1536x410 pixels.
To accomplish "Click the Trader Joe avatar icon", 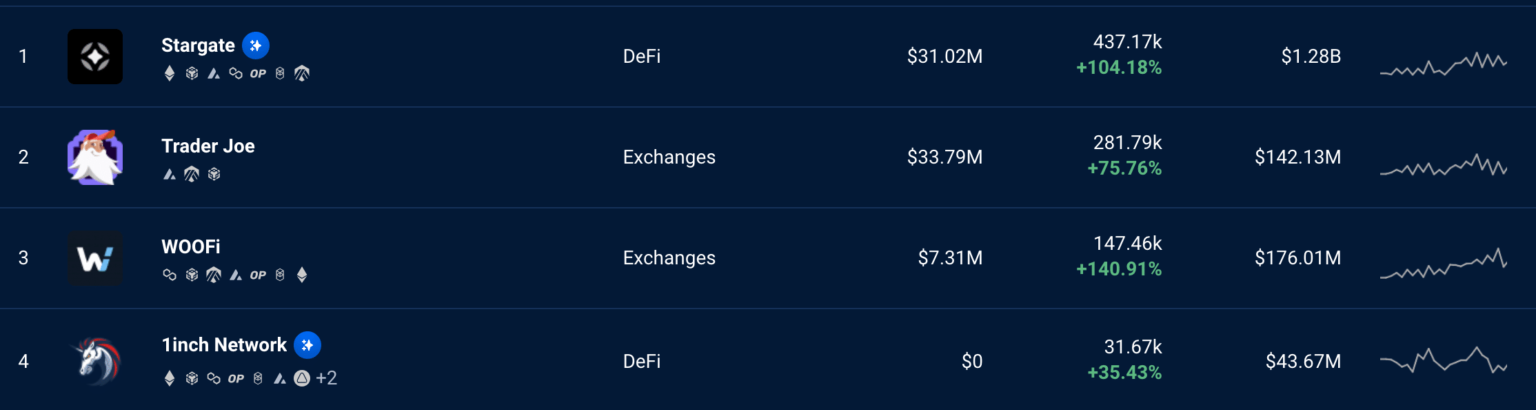I will tap(95, 157).
